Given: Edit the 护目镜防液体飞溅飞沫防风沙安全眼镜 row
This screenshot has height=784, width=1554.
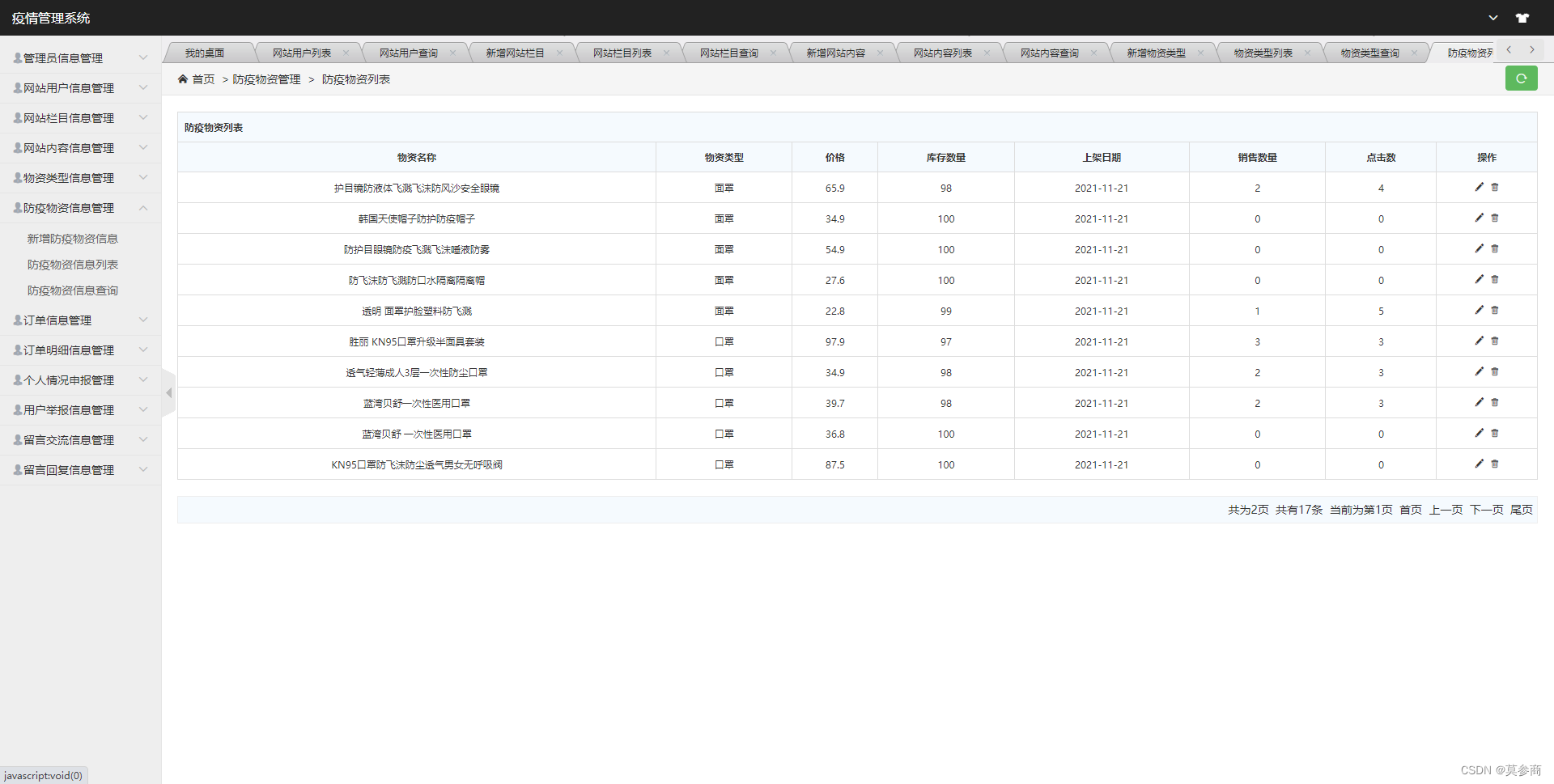Looking at the screenshot, I should click(x=1479, y=187).
